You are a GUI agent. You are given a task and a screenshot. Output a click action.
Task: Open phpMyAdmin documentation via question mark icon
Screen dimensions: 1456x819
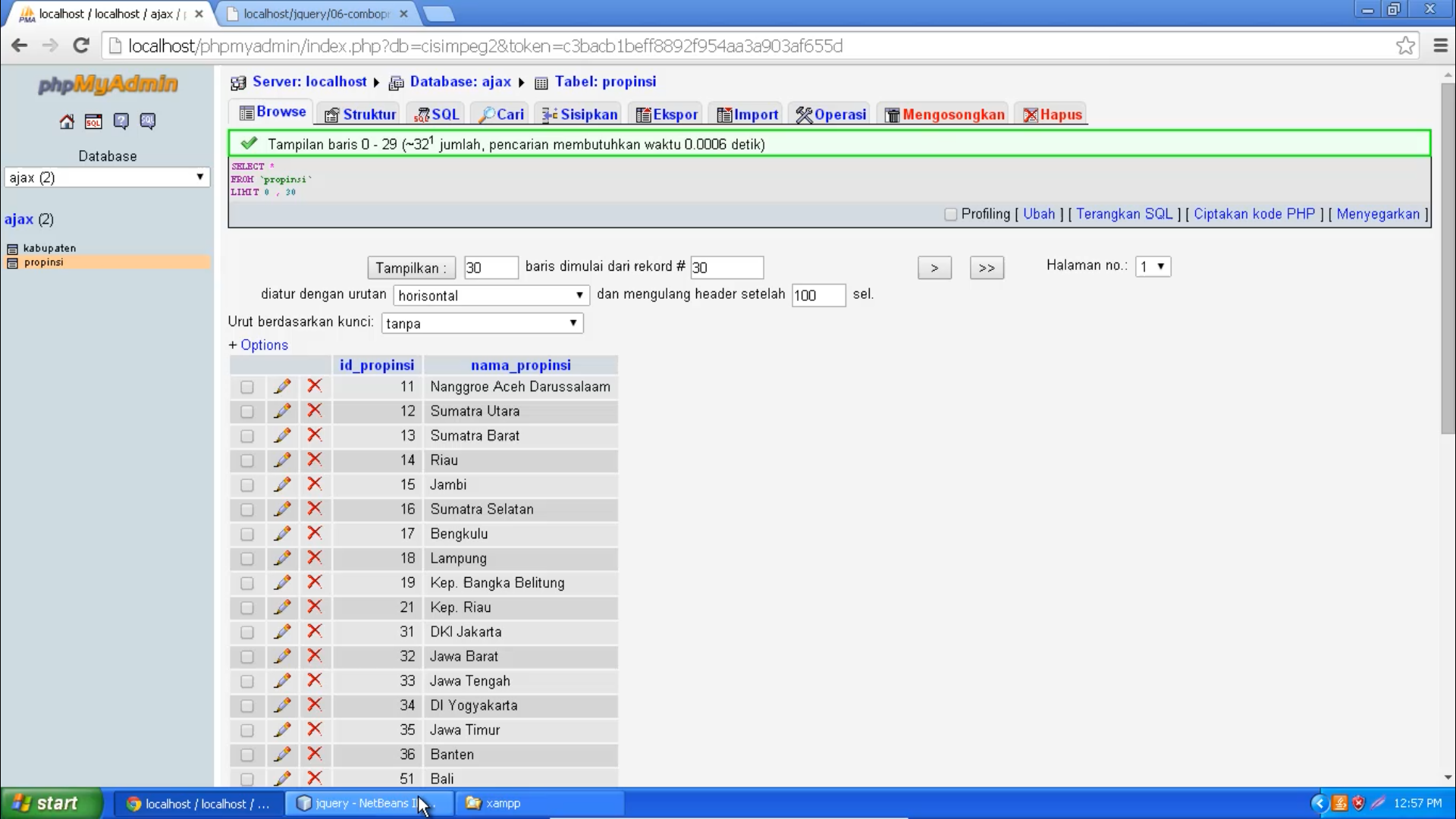click(x=121, y=121)
